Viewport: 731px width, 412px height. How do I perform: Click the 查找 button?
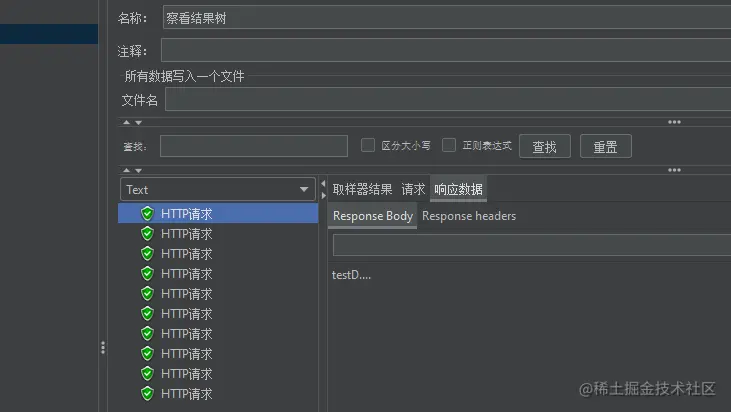pyautogui.click(x=545, y=146)
